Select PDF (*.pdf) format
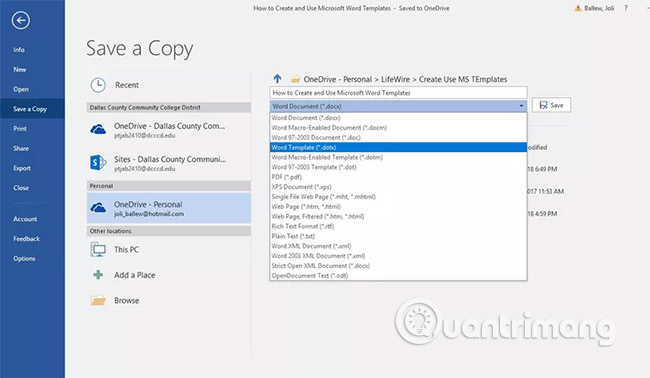Viewport: 650px width, 378px height. click(x=398, y=177)
